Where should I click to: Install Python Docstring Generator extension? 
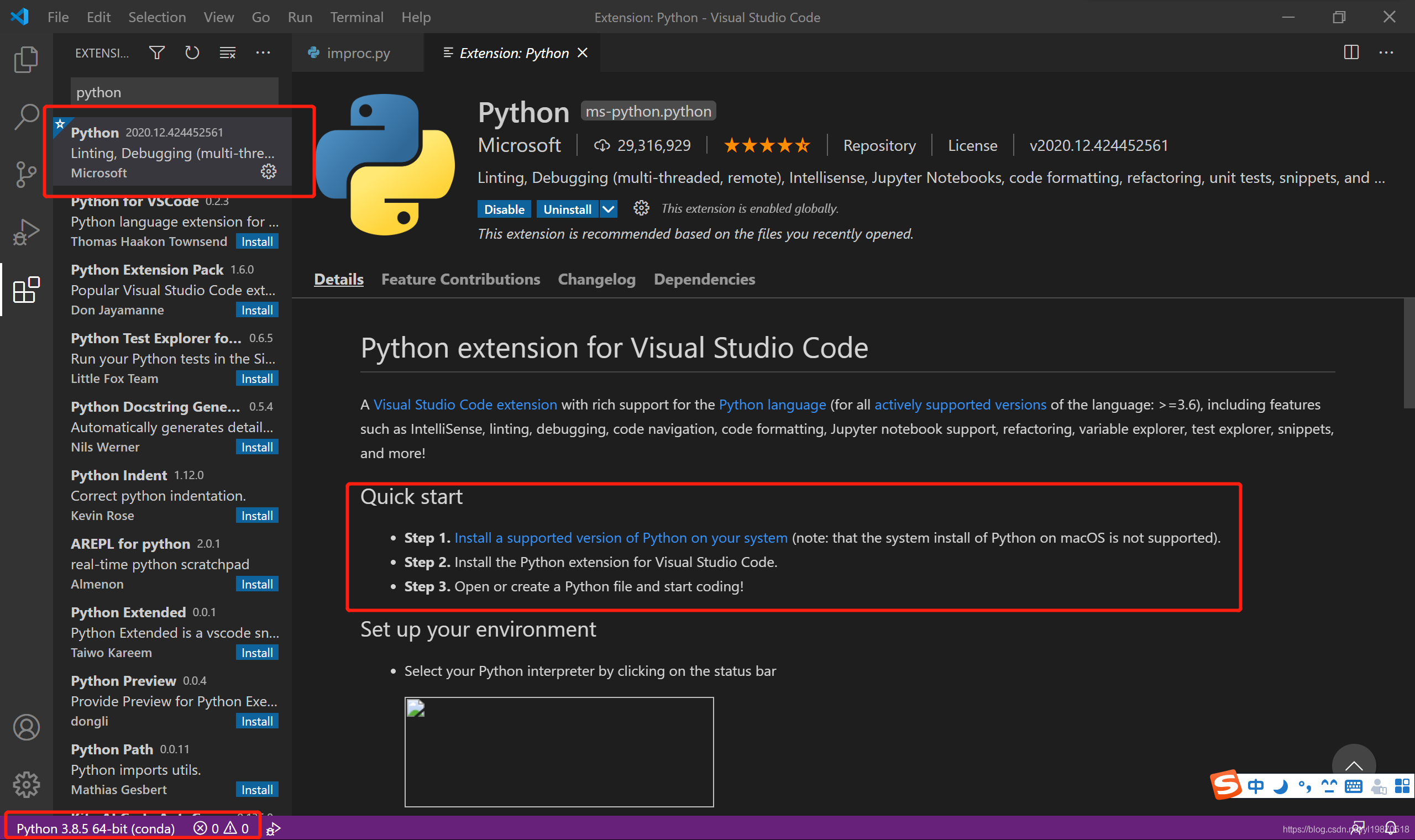pos(257,447)
